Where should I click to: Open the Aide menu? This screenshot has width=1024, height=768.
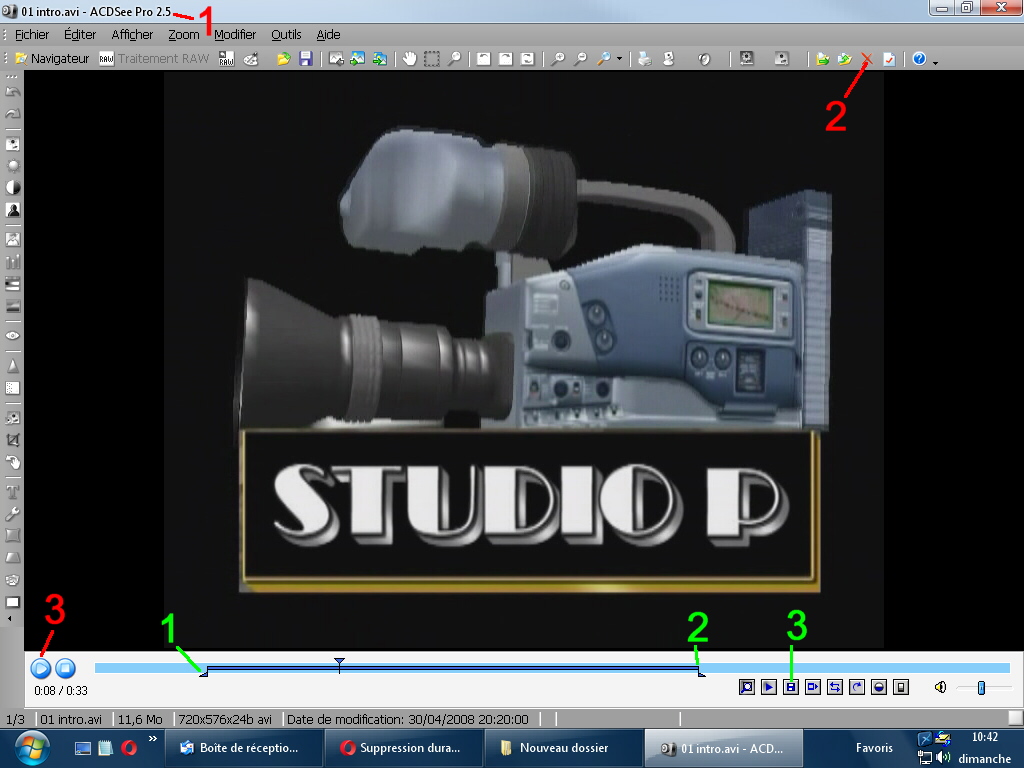(x=328, y=35)
